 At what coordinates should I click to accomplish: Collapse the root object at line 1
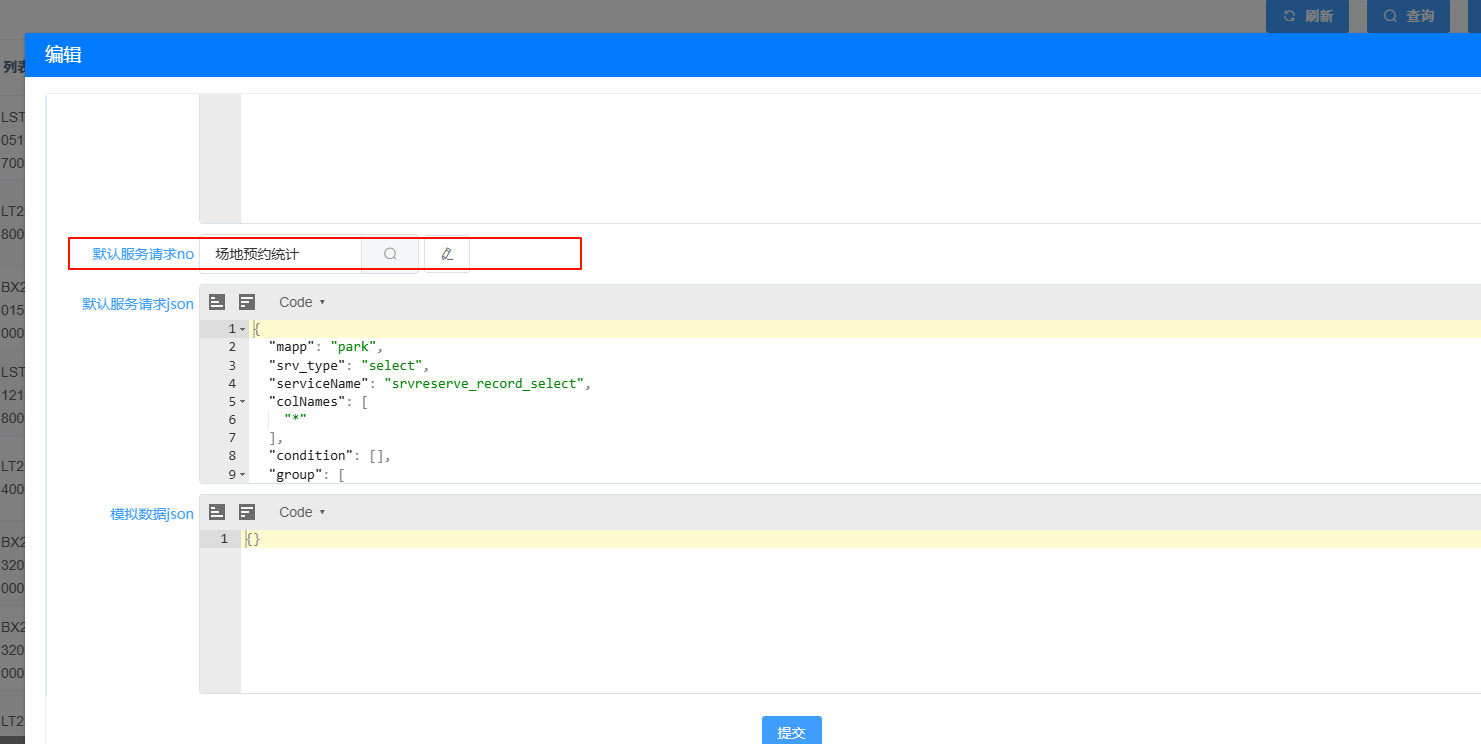243,329
